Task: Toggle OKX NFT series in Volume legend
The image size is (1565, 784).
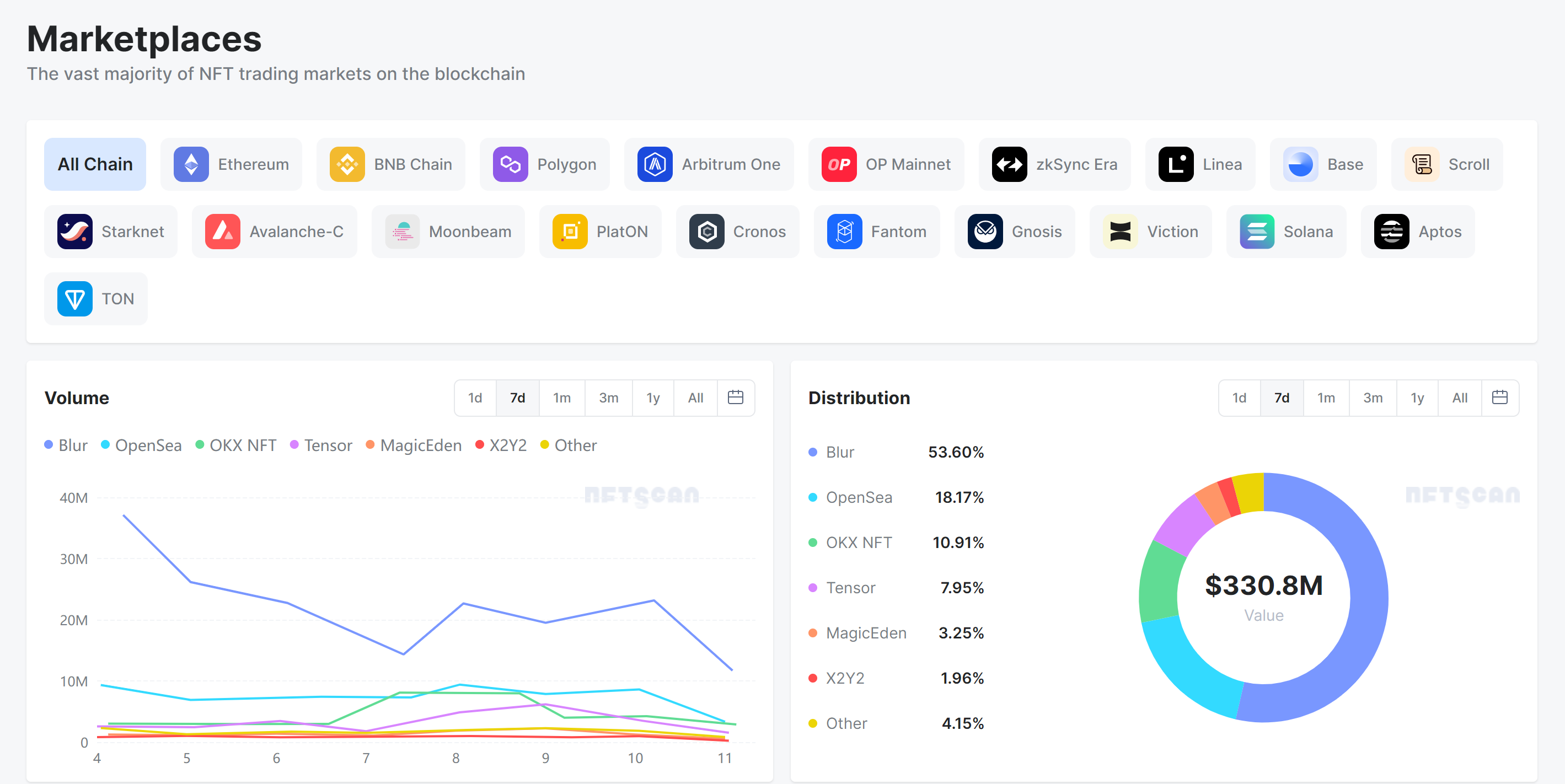Action: point(235,445)
